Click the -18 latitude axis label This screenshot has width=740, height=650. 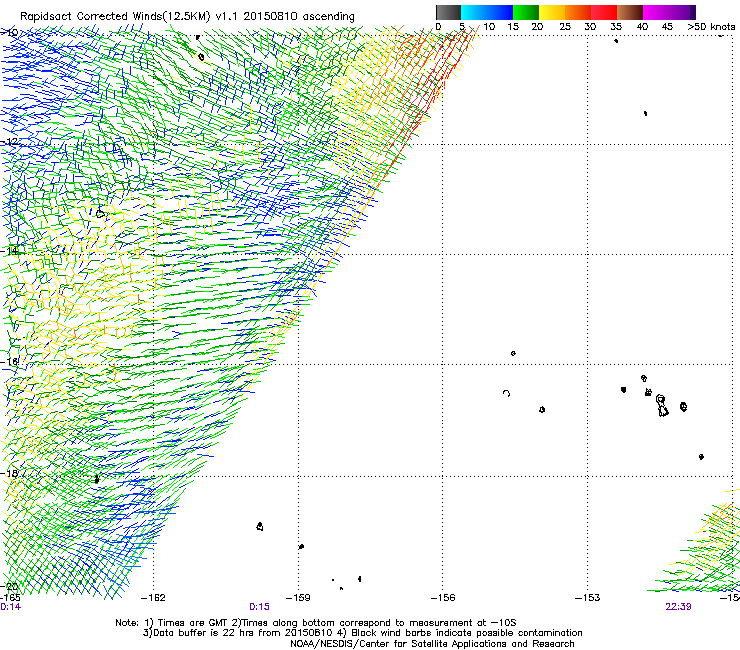(x=9, y=473)
